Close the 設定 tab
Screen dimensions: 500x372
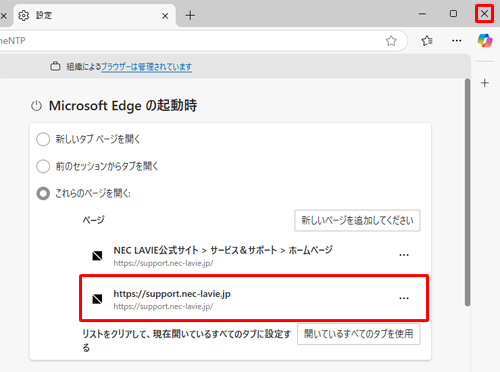coord(165,16)
